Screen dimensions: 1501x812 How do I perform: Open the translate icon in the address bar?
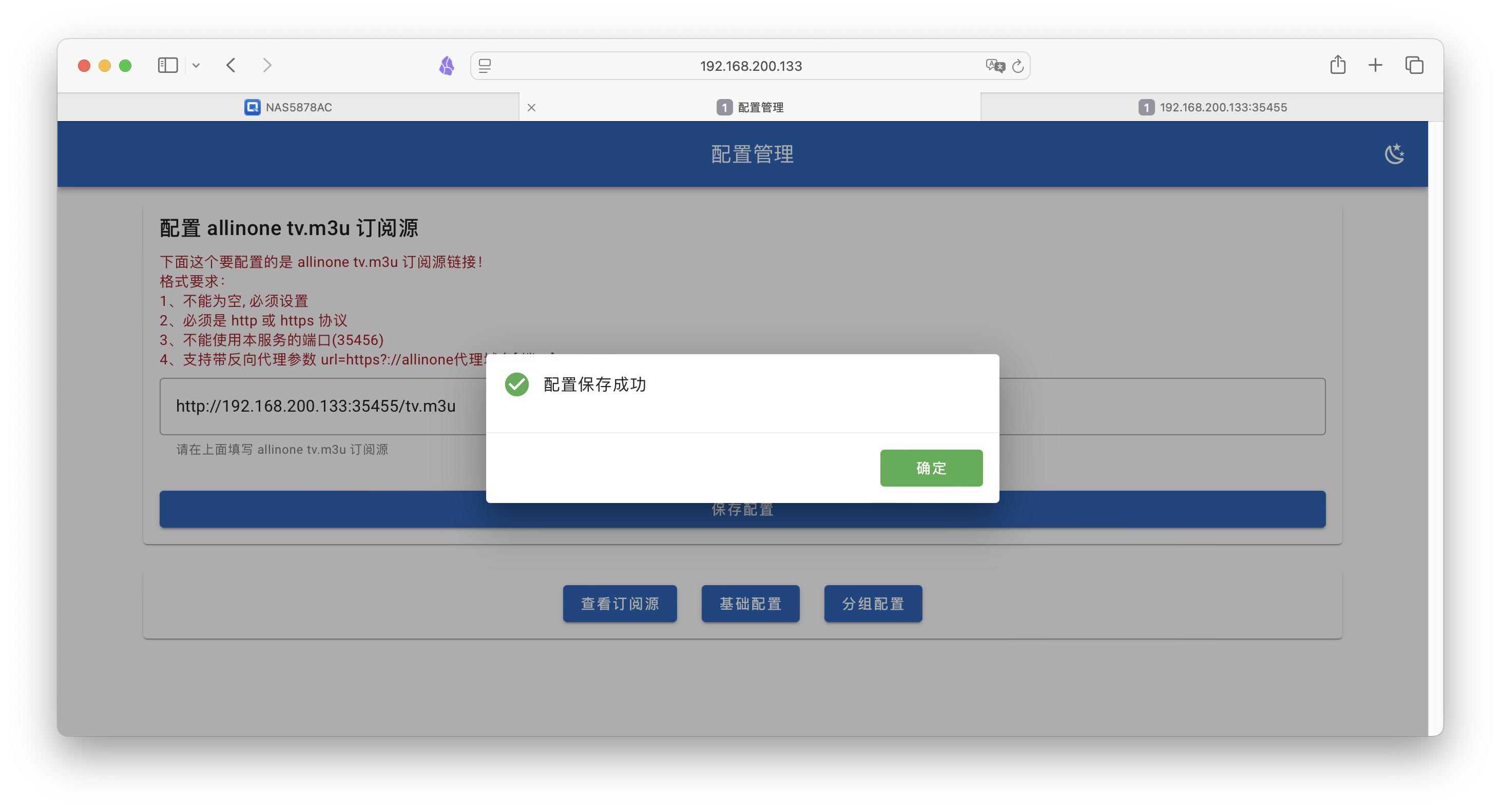995,65
